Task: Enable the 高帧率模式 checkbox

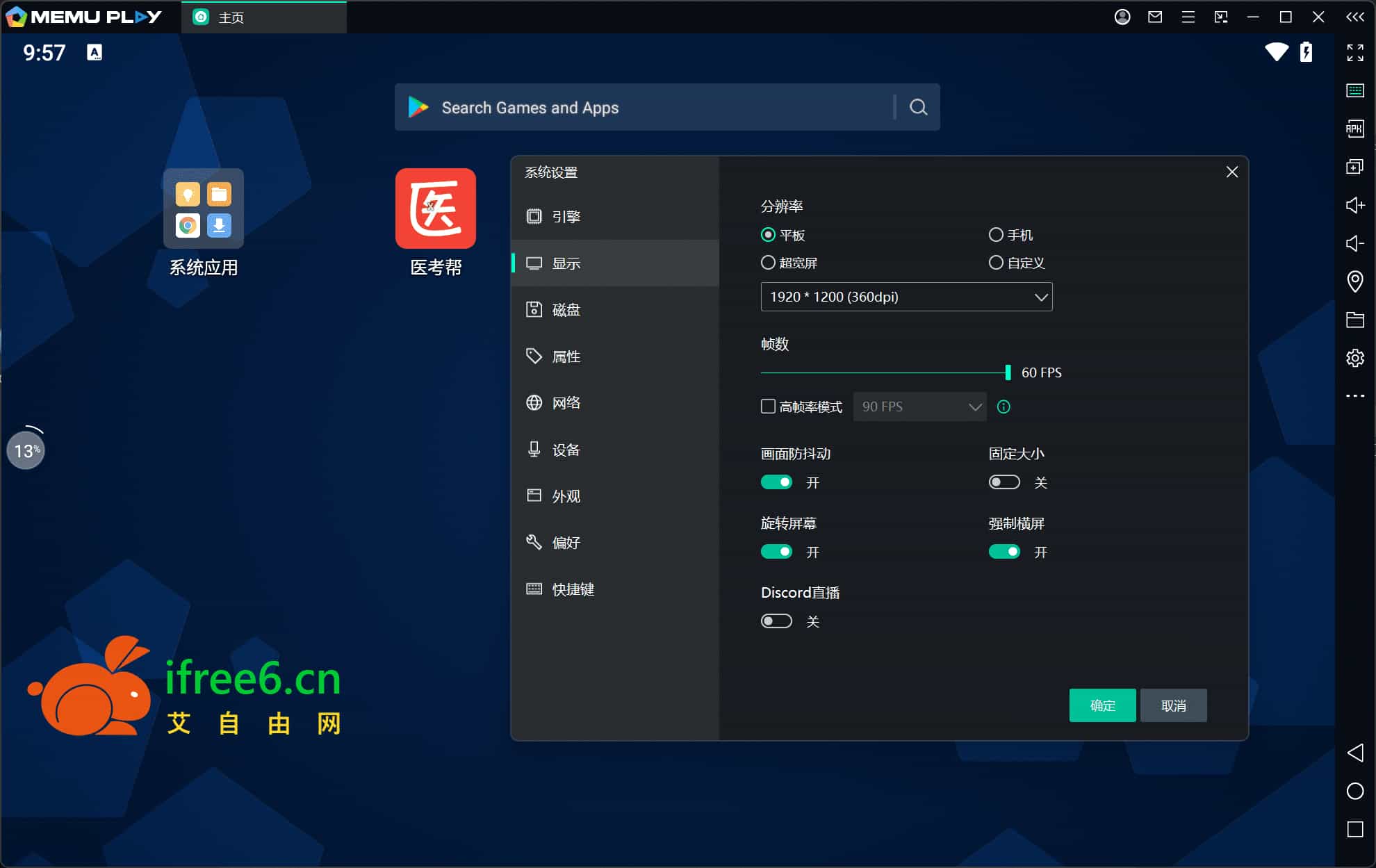Action: 768,407
